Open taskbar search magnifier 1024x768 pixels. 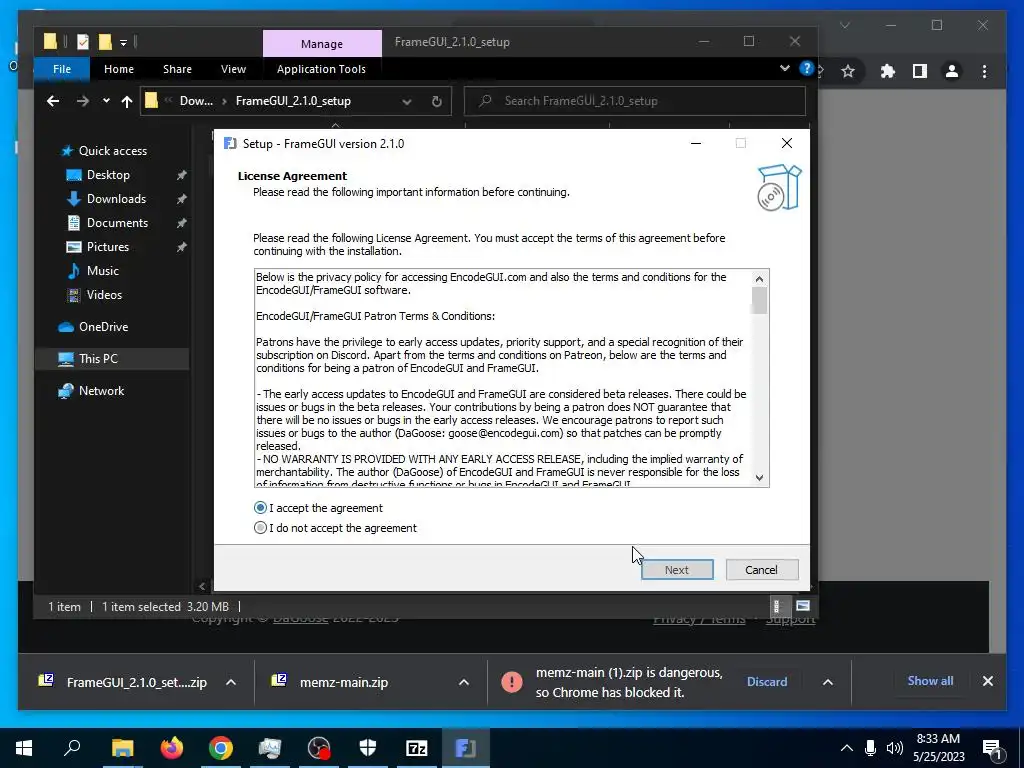tap(72, 748)
